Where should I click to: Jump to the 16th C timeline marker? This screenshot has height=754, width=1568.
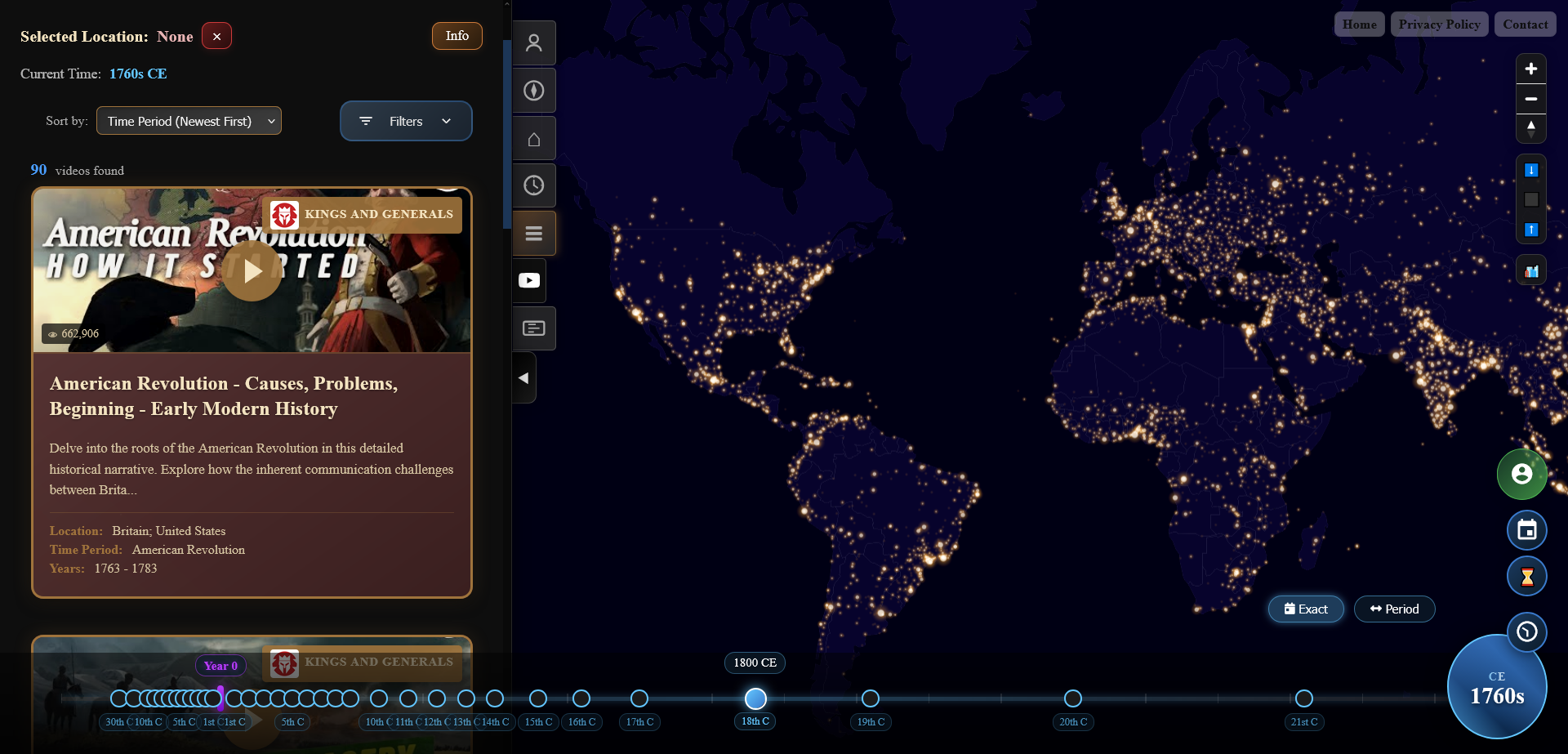(581, 698)
